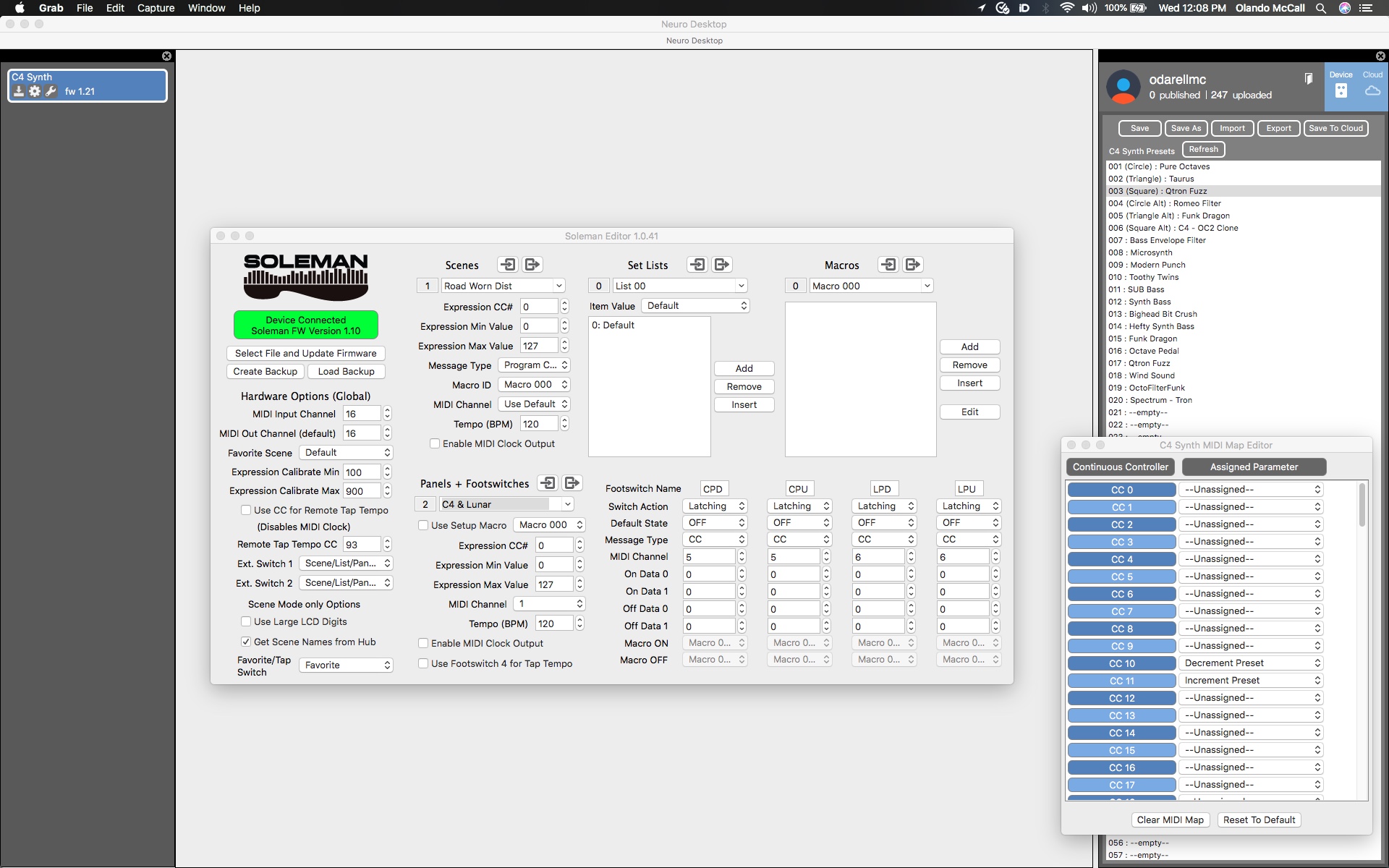This screenshot has width=1389, height=868.
Task: Open the CC 10 Decrement Preset dropdown
Action: pyautogui.click(x=1251, y=663)
